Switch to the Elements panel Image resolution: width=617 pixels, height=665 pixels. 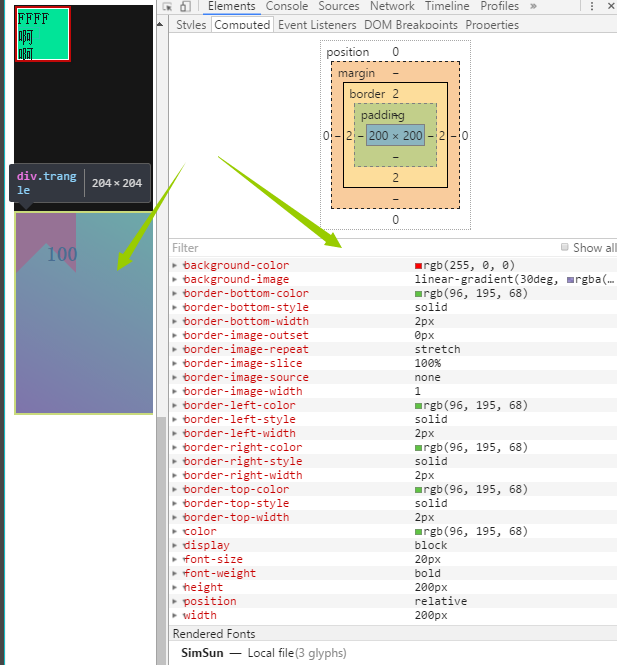pos(232,6)
